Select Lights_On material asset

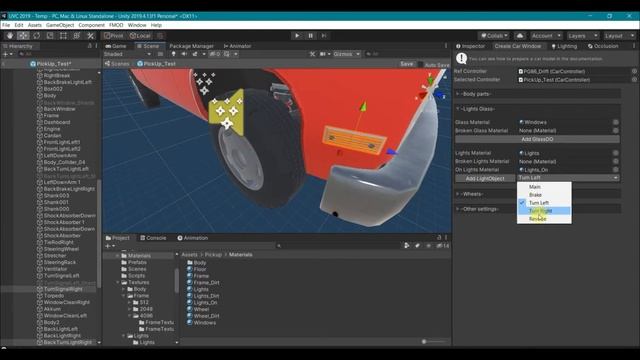click(202, 302)
